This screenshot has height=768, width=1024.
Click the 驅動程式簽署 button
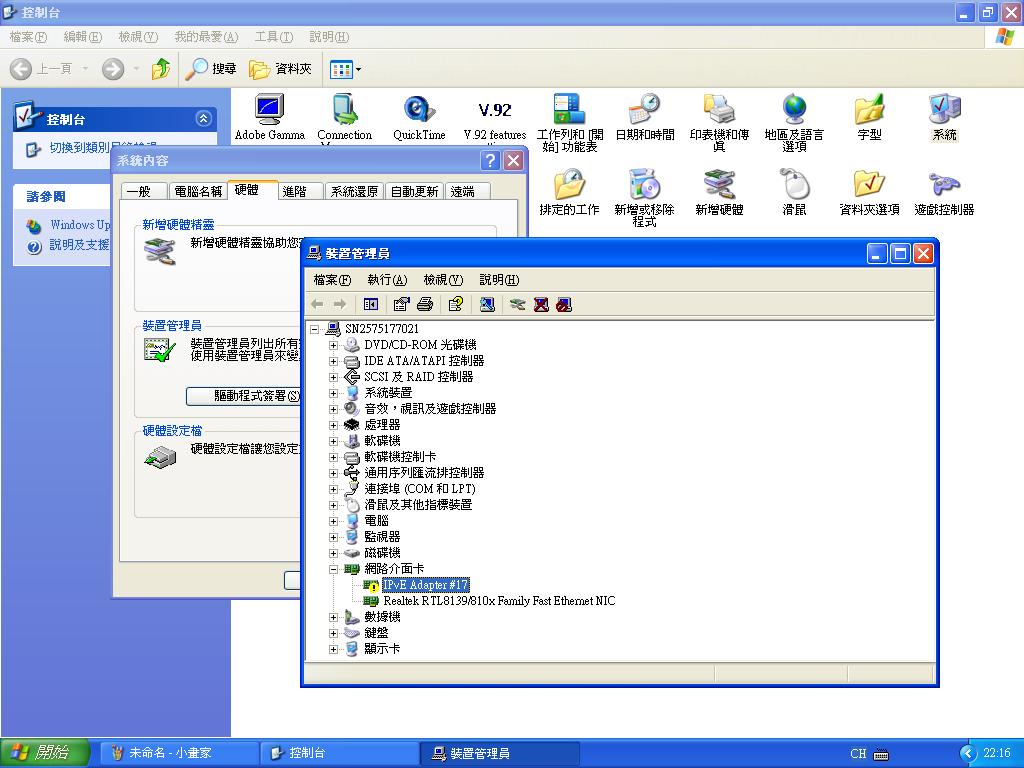pos(245,396)
